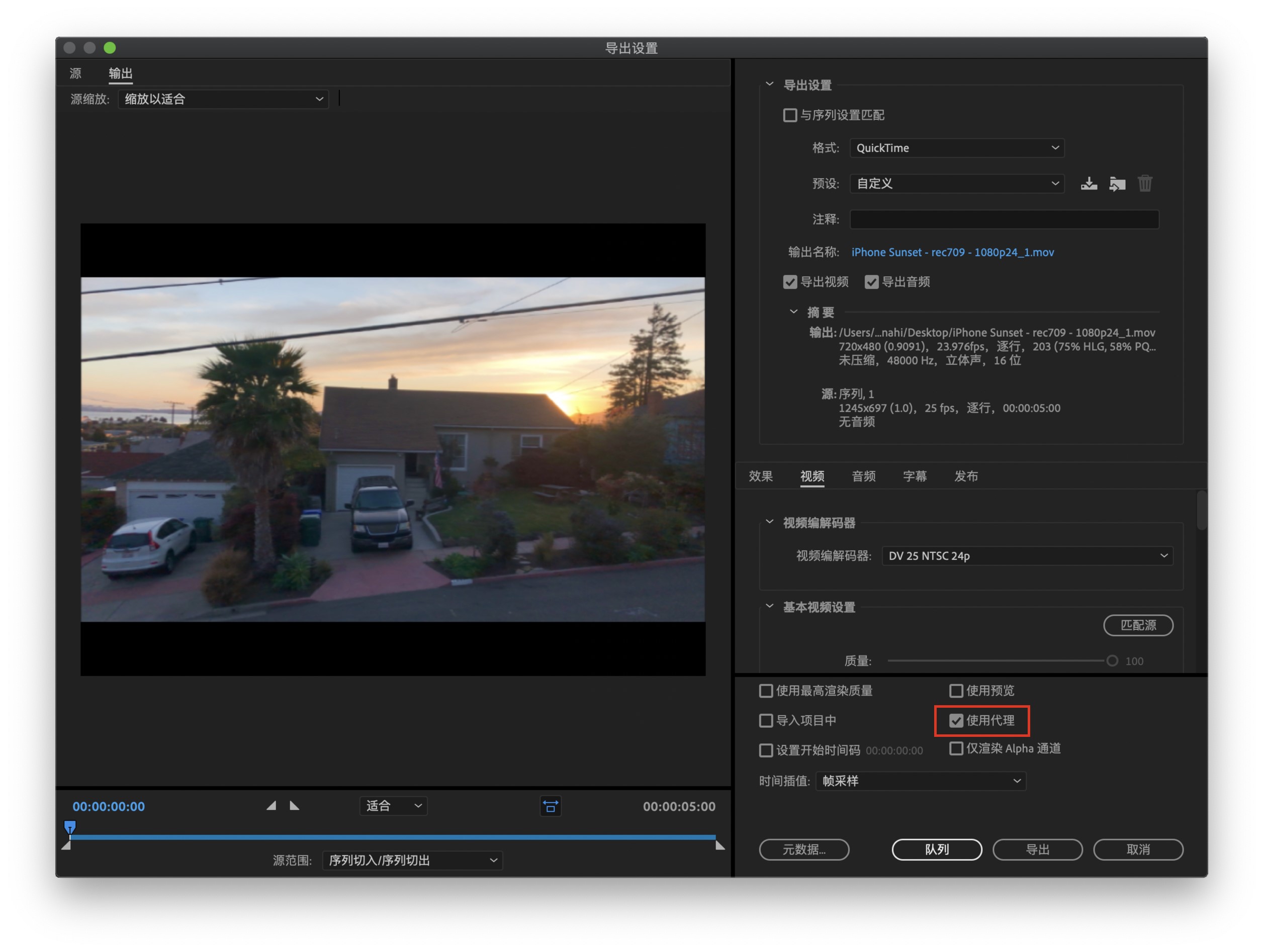
Task: Open the 源范围 dropdown
Action: [412, 860]
